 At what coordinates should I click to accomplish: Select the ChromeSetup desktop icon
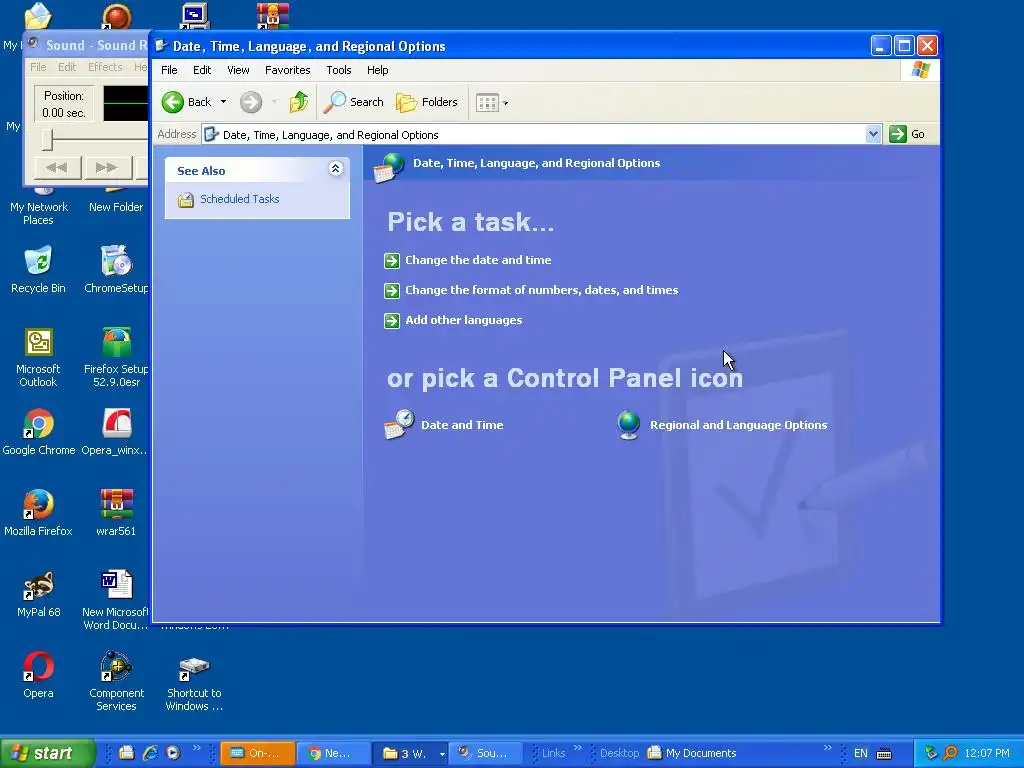[x=116, y=269]
